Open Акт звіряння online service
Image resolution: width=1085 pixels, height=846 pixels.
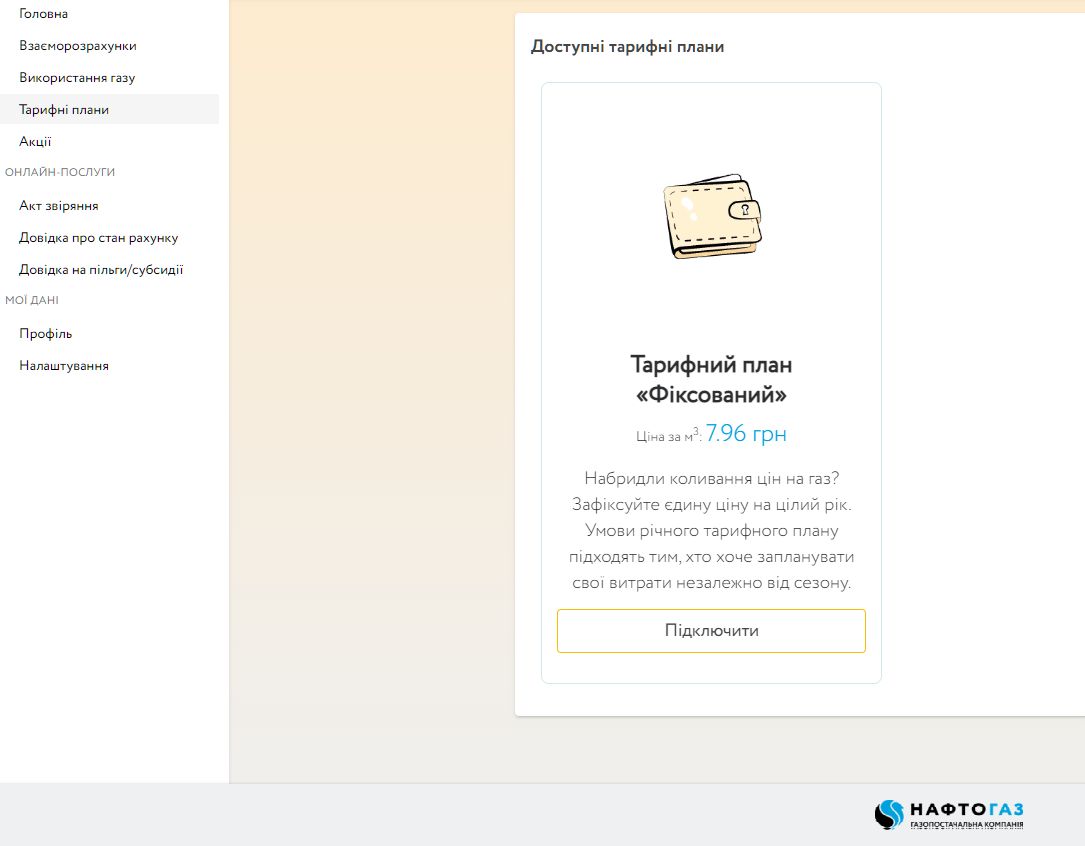point(59,206)
